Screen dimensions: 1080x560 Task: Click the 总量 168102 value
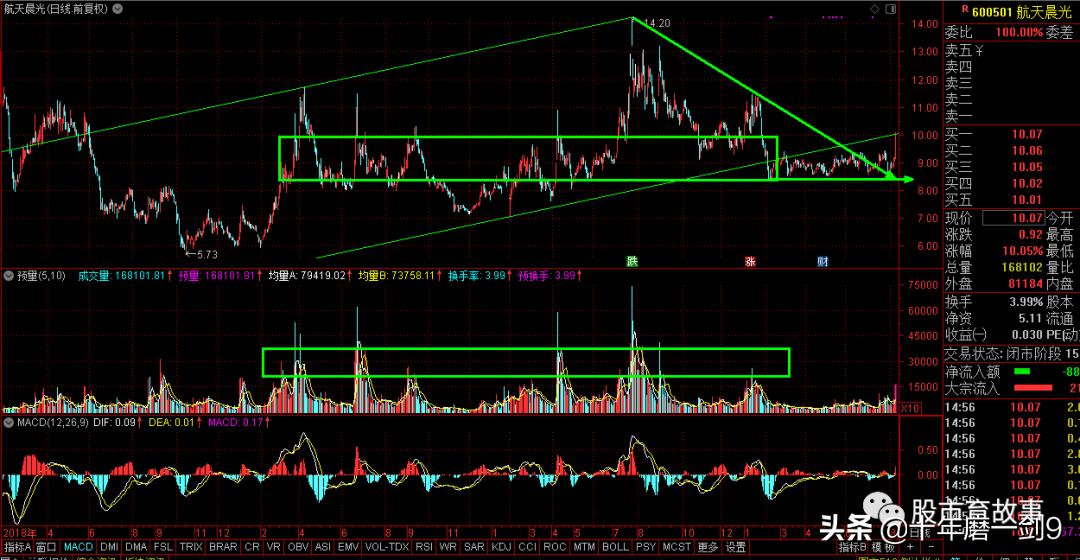pos(1022,267)
